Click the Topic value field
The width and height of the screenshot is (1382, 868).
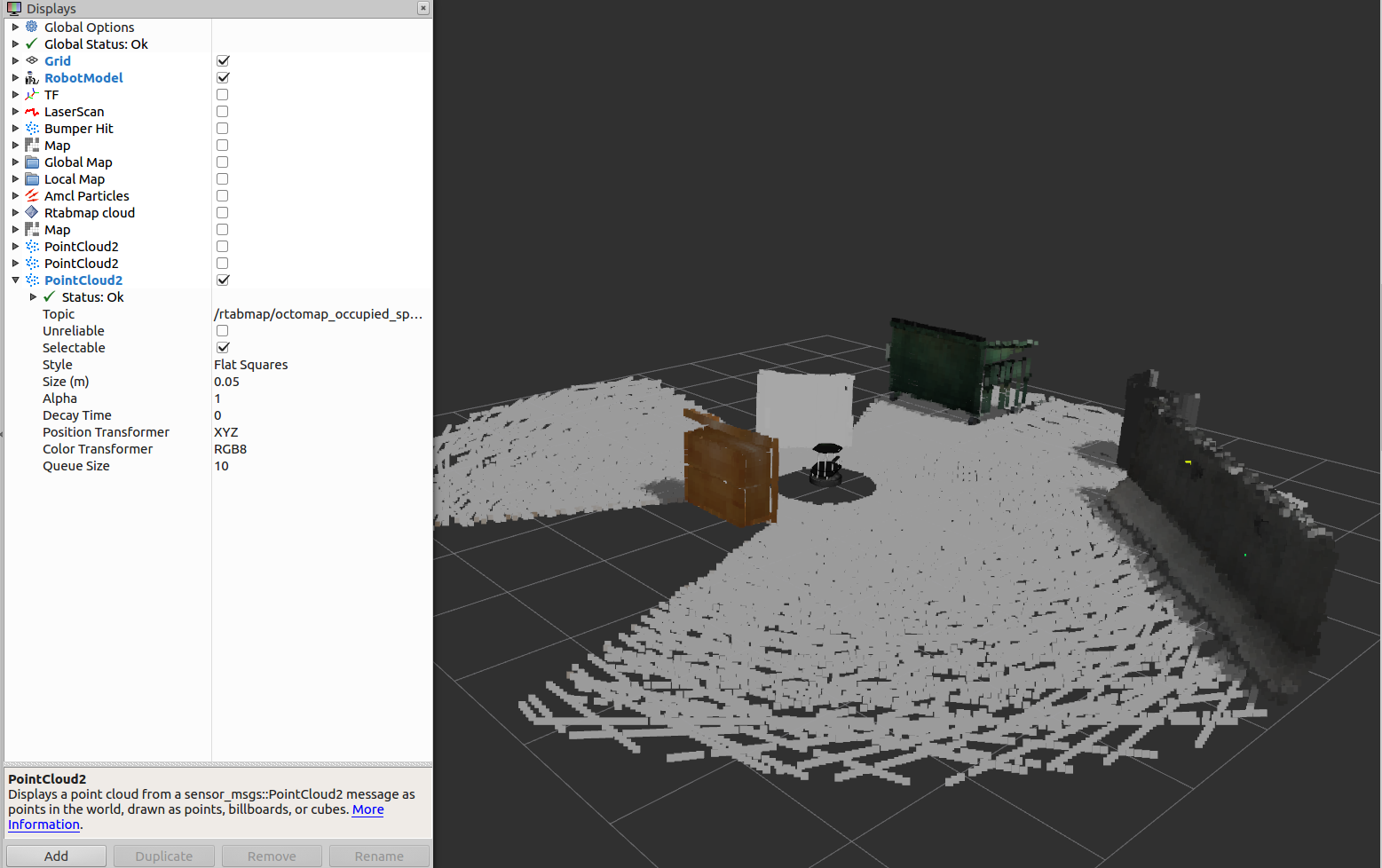click(318, 313)
